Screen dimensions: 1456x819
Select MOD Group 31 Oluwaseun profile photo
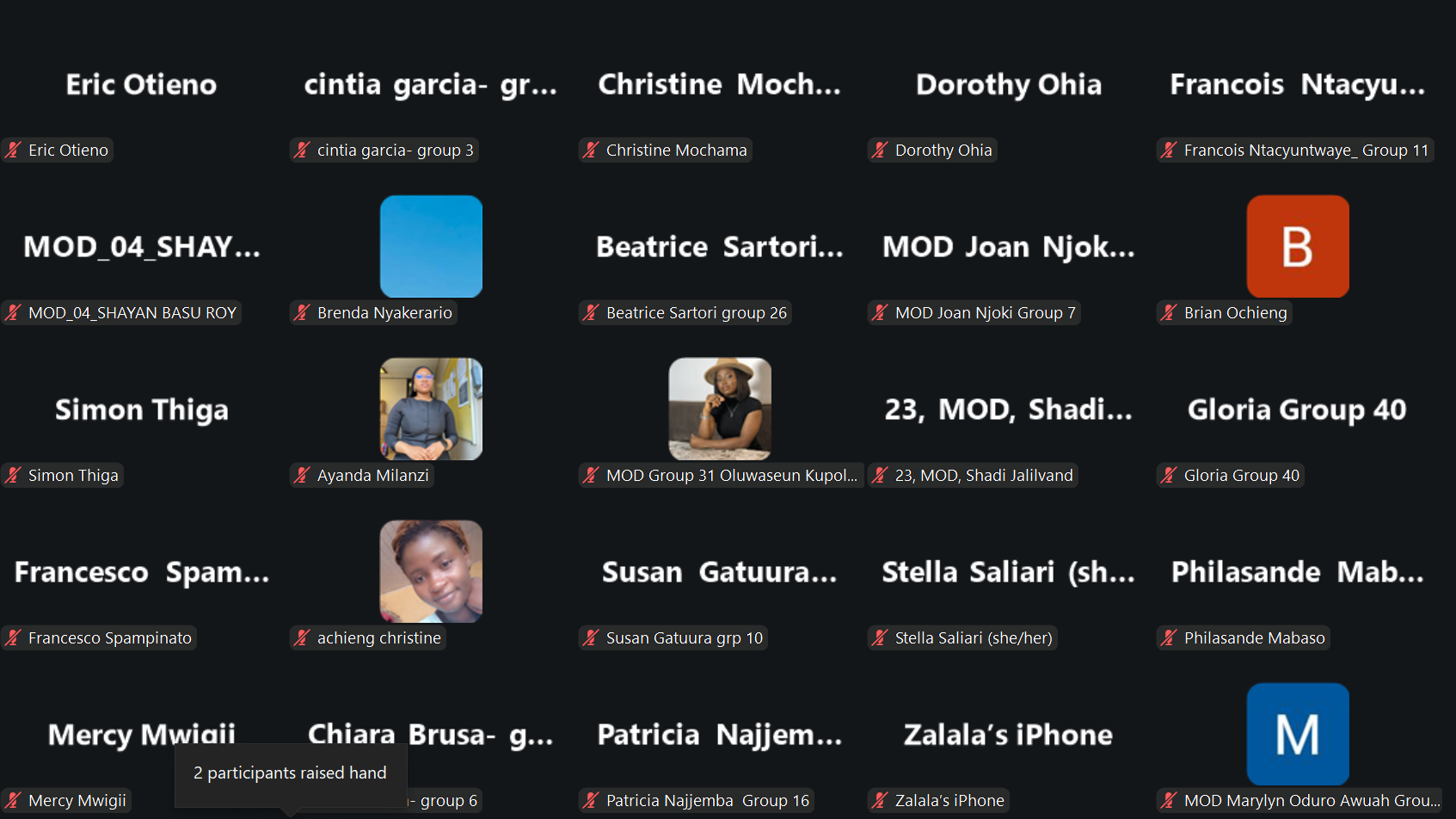720,409
